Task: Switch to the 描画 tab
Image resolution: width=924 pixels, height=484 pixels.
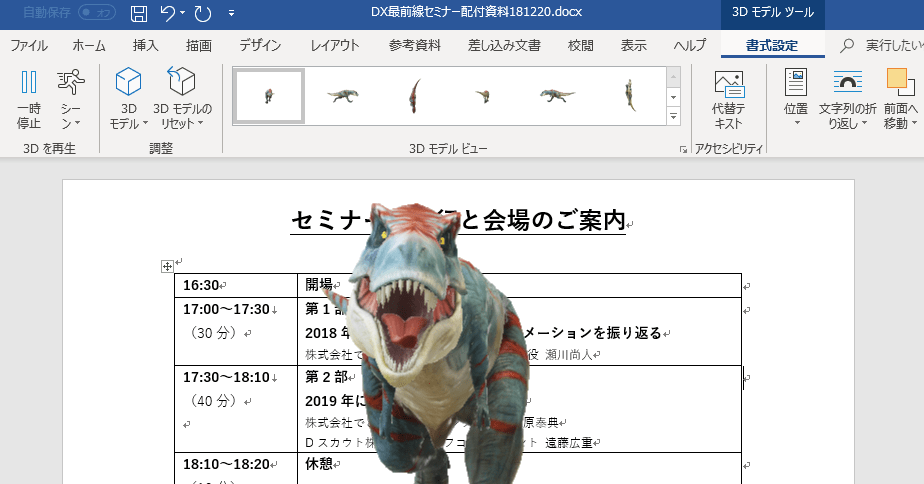Action: pyautogui.click(x=199, y=45)
